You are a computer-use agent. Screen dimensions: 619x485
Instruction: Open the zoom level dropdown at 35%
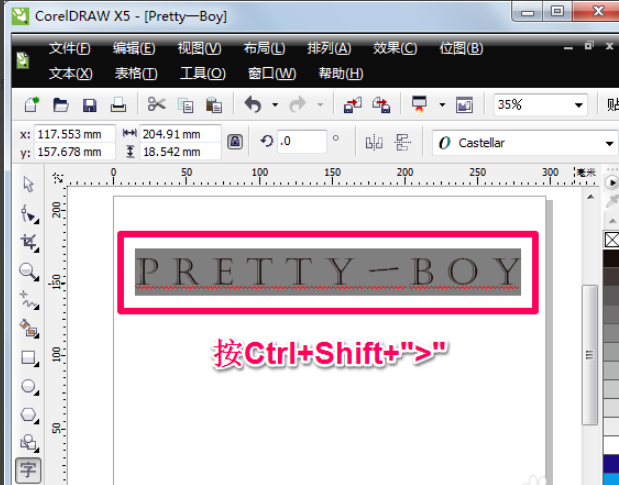[x=578, y=105]
